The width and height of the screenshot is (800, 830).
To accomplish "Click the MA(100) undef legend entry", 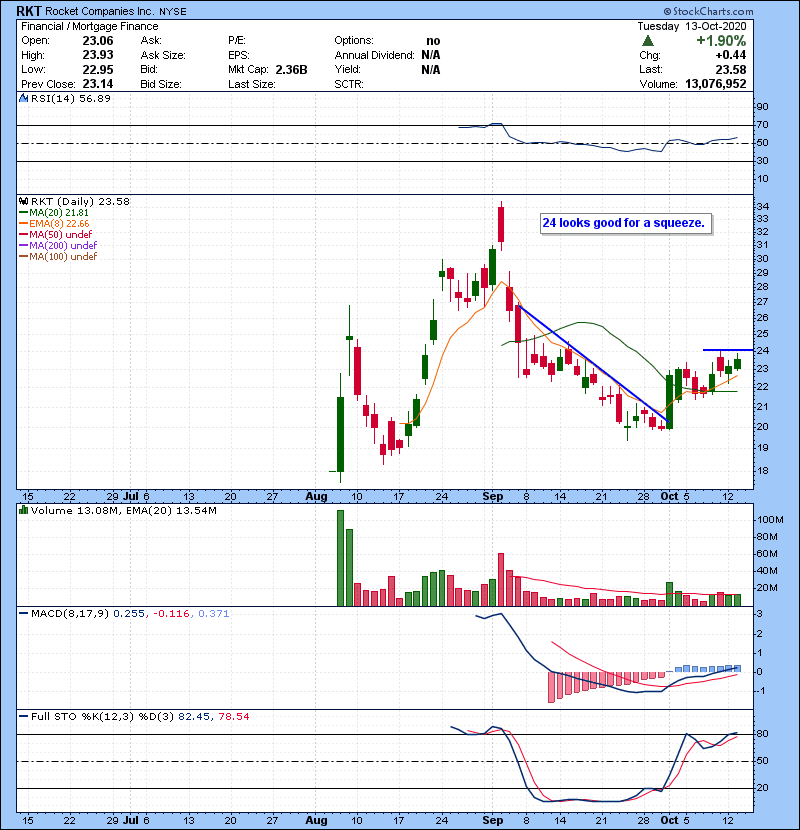I will [x=63, y=257].
